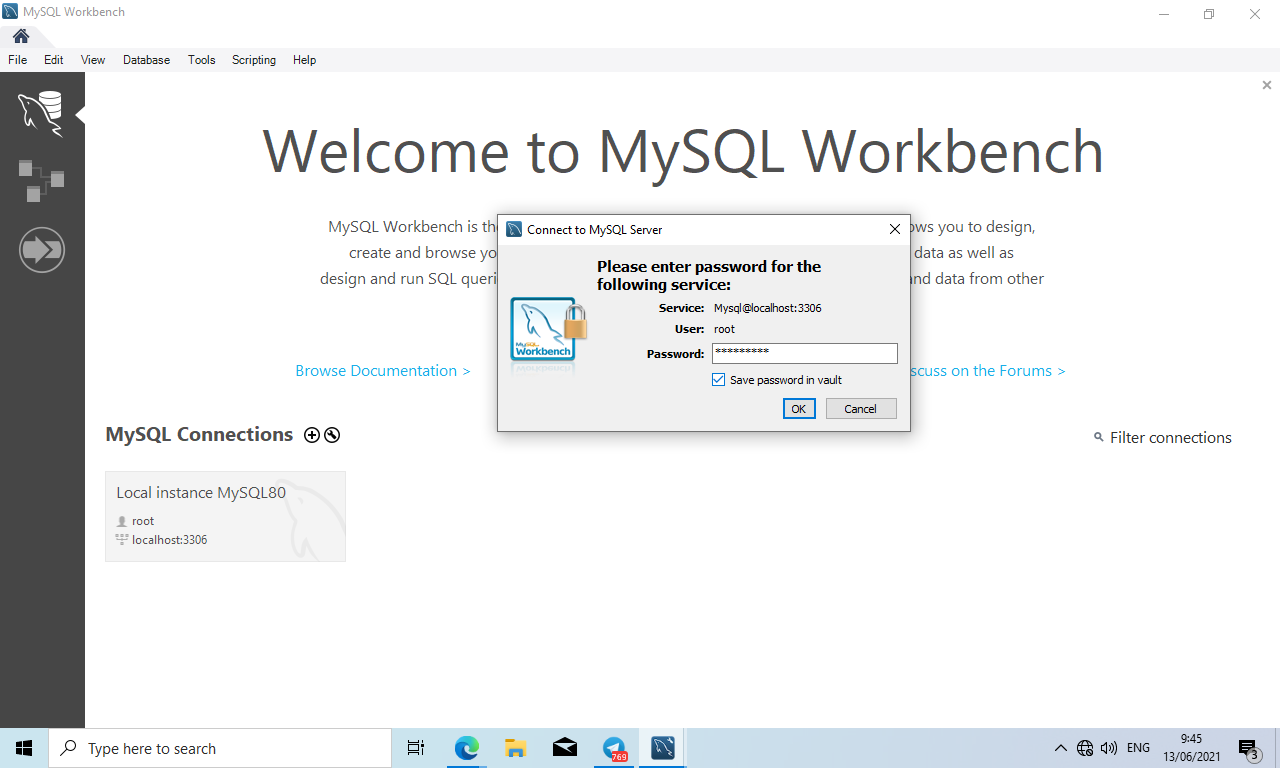
Task: Show hidden system tray icons
Action: point(1061,748)
